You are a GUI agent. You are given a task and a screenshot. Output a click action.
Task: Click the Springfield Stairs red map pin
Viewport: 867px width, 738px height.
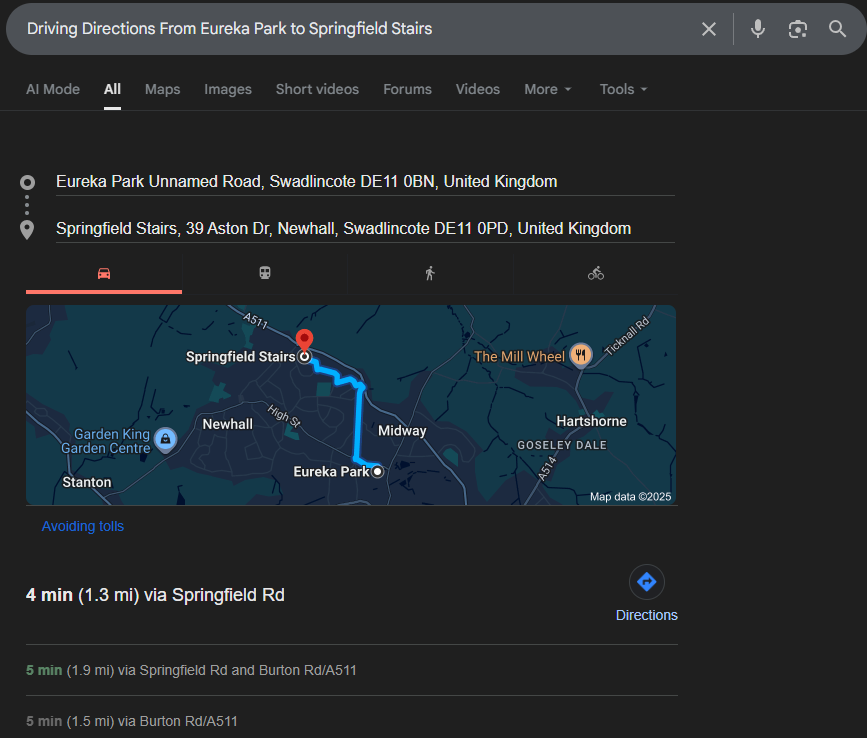(304, 340)
